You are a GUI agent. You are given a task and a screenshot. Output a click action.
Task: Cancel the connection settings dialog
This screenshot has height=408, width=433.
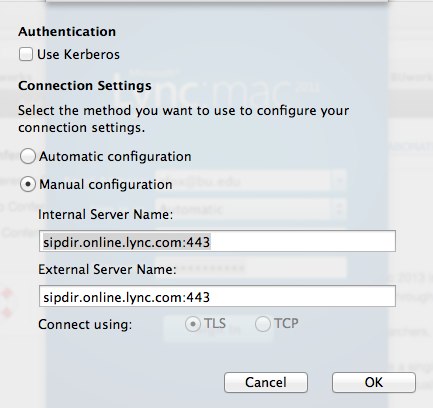(266, 382)
